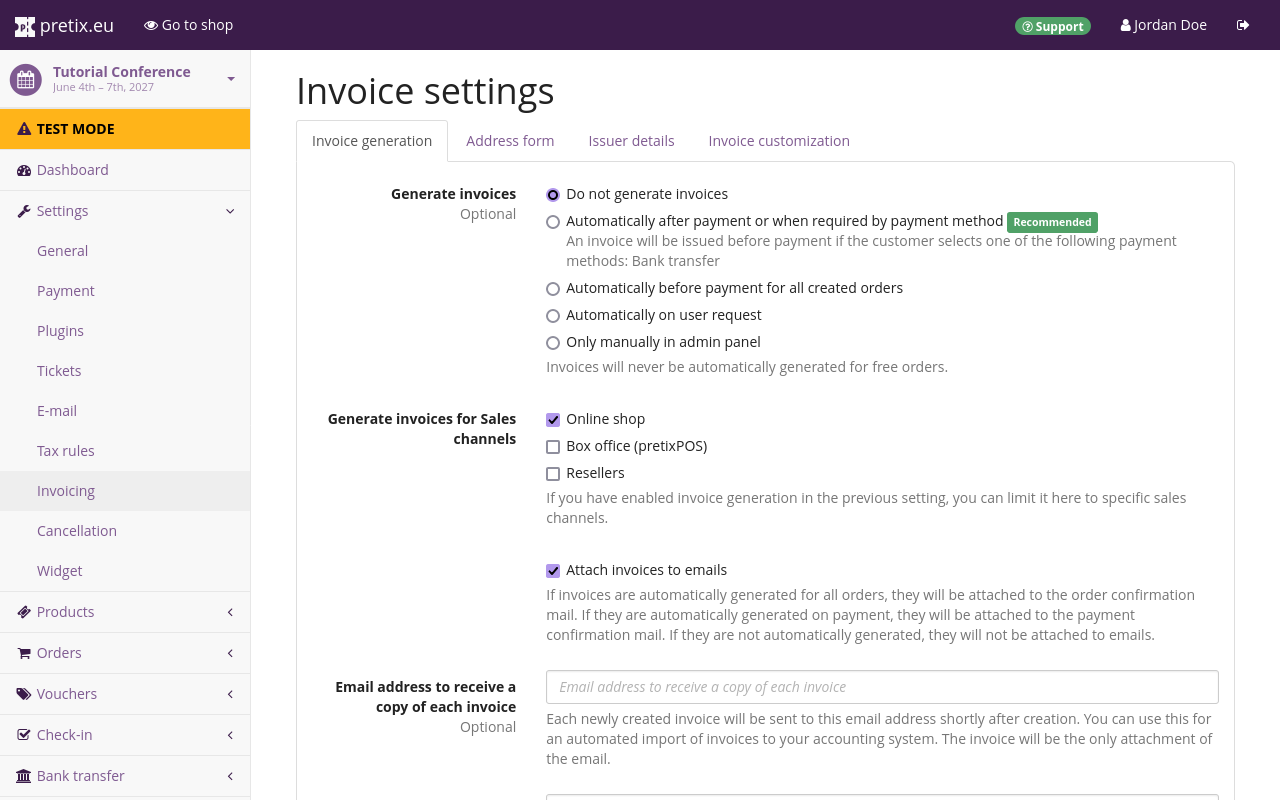Switch to the Invoice customization tab
The image size is (1280, 800).
pyautogui.click(x=779, y=141)
